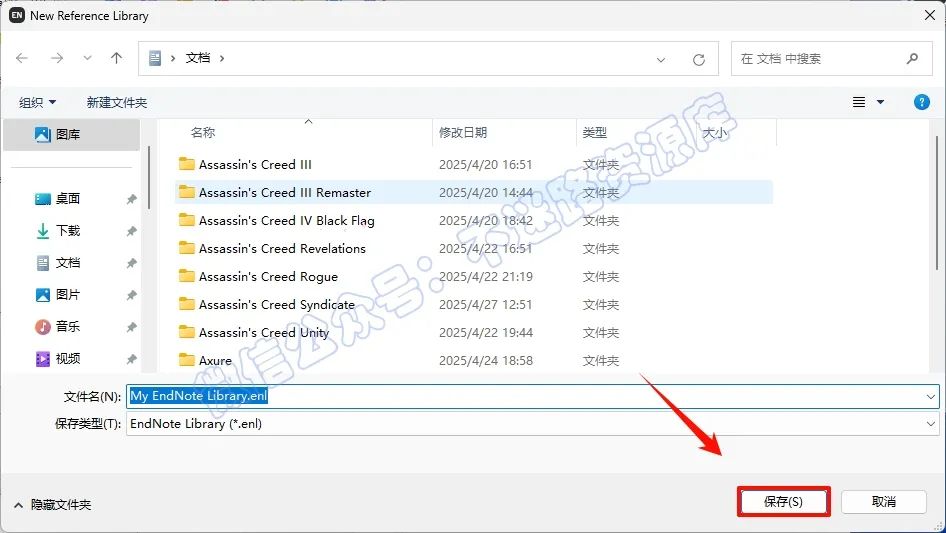Select 音乐 in the sidebar
946x533 pixels.
(68, 327)
